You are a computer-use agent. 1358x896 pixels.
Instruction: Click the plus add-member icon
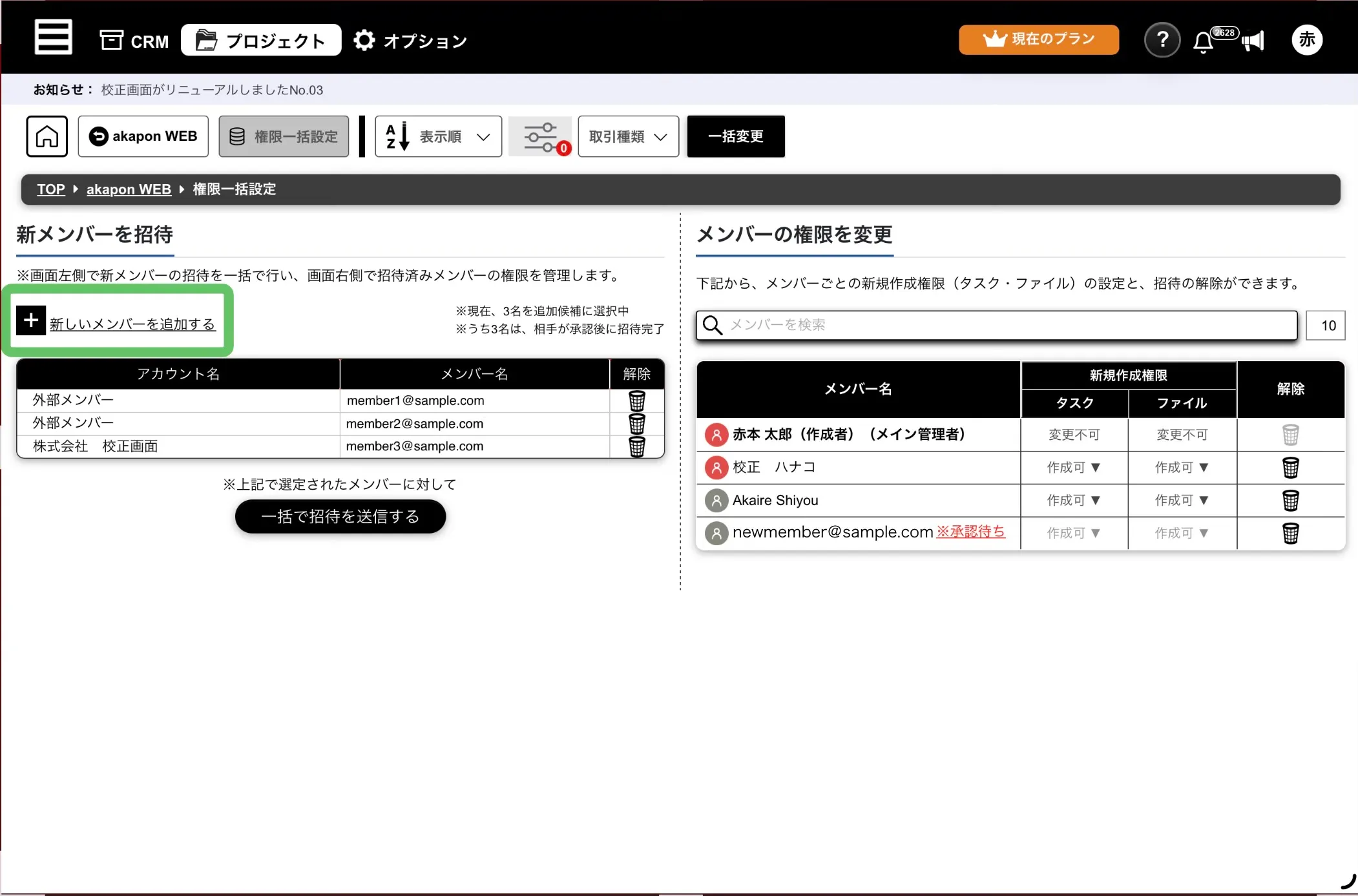click(x=31, y=320)
